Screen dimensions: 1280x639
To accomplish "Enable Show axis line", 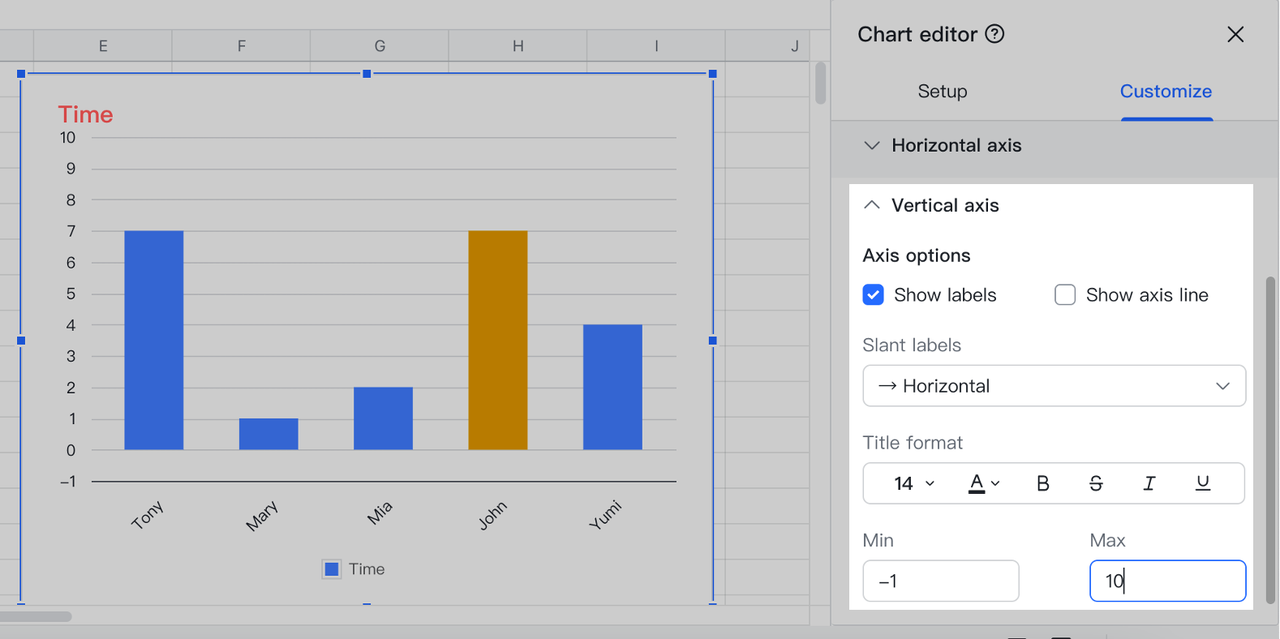I will point(1065,294).
